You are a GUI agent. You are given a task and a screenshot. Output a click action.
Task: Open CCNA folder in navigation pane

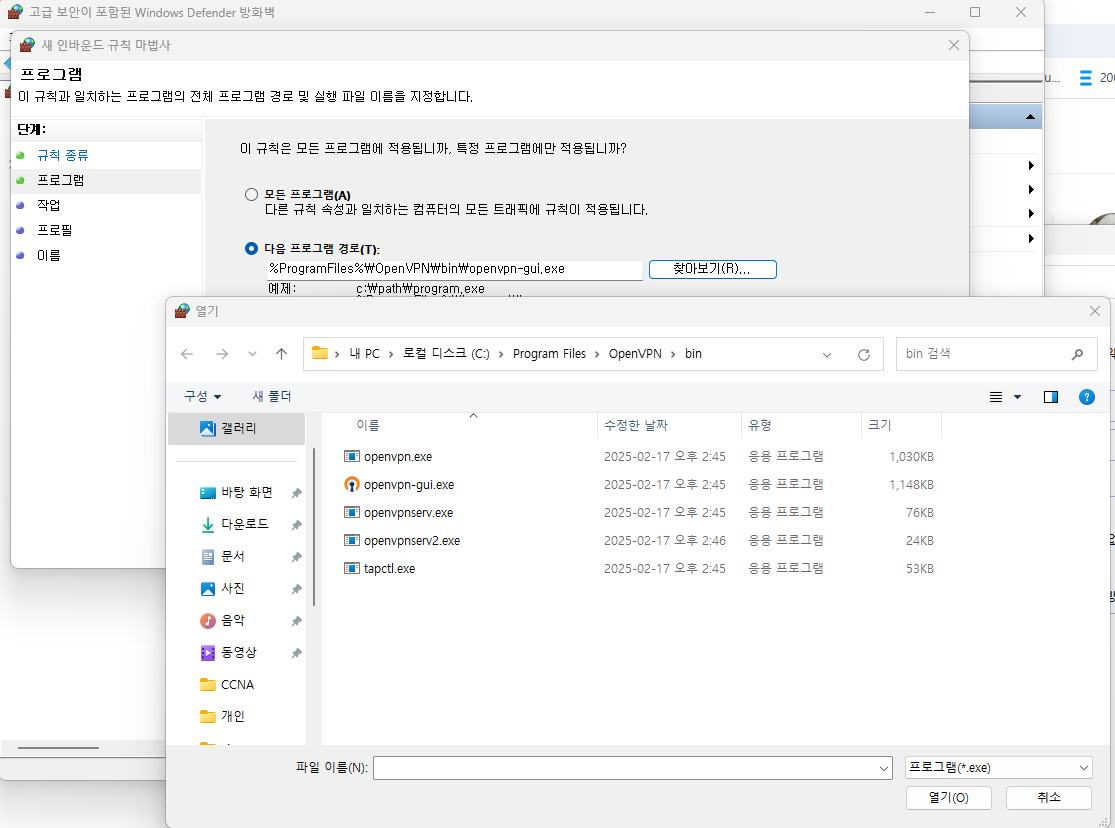pos(236,684)
